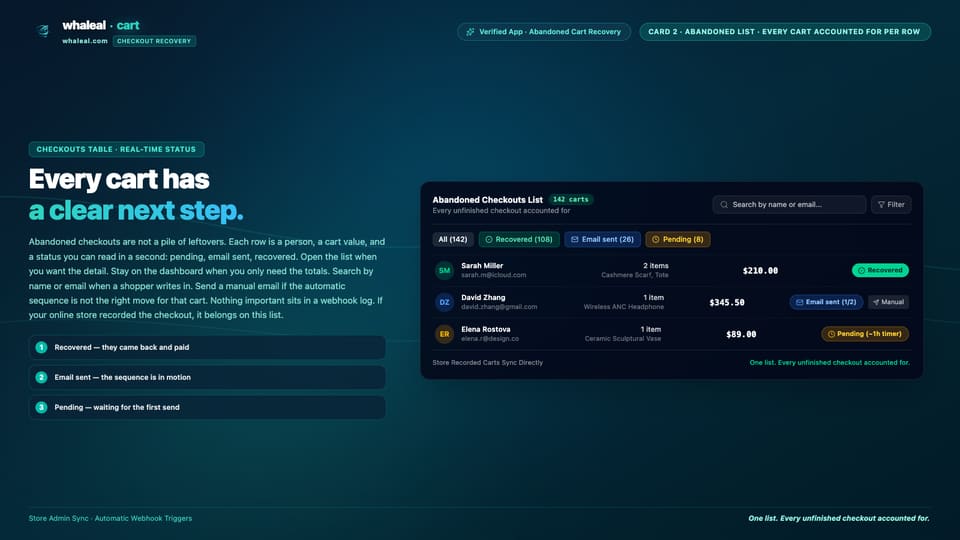Image resolution: width=960 pixels, height=540 pixels.
Task: Click the CHECKOUTS TABLE · REAL-TIME STATUS tag
Action: tap(116, 149)
